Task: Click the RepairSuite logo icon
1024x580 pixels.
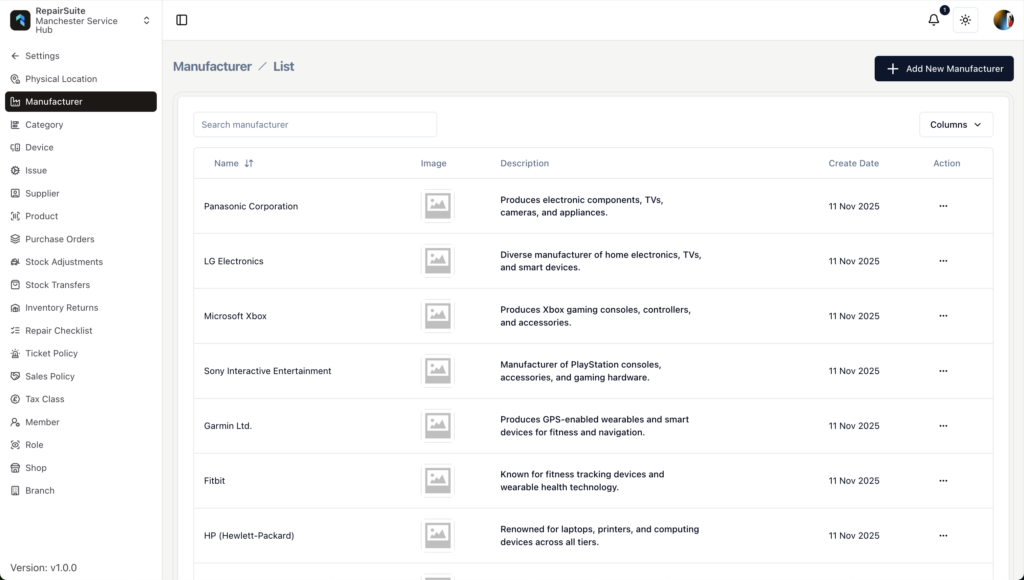Action: click(x=20, y=21)
